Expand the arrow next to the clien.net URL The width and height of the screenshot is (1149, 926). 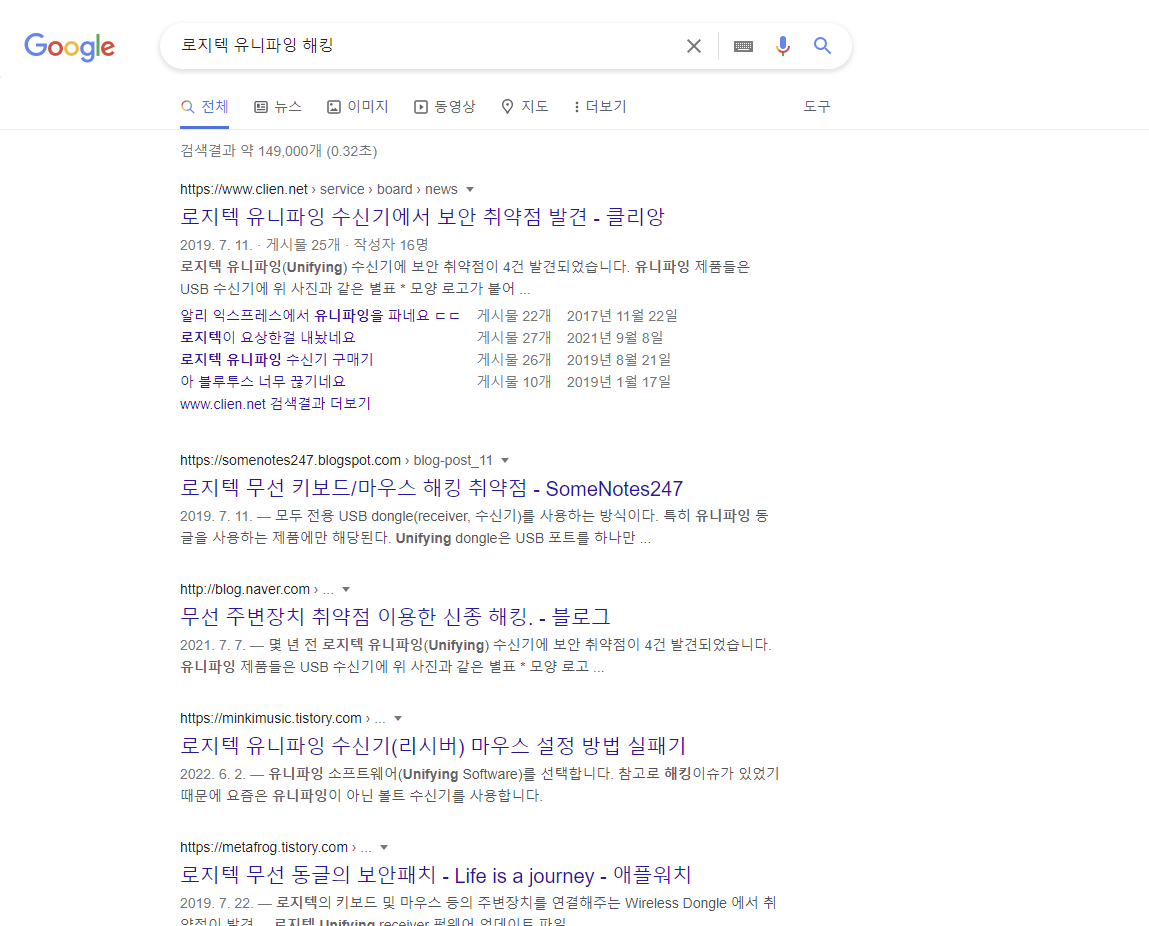[470, 190]
